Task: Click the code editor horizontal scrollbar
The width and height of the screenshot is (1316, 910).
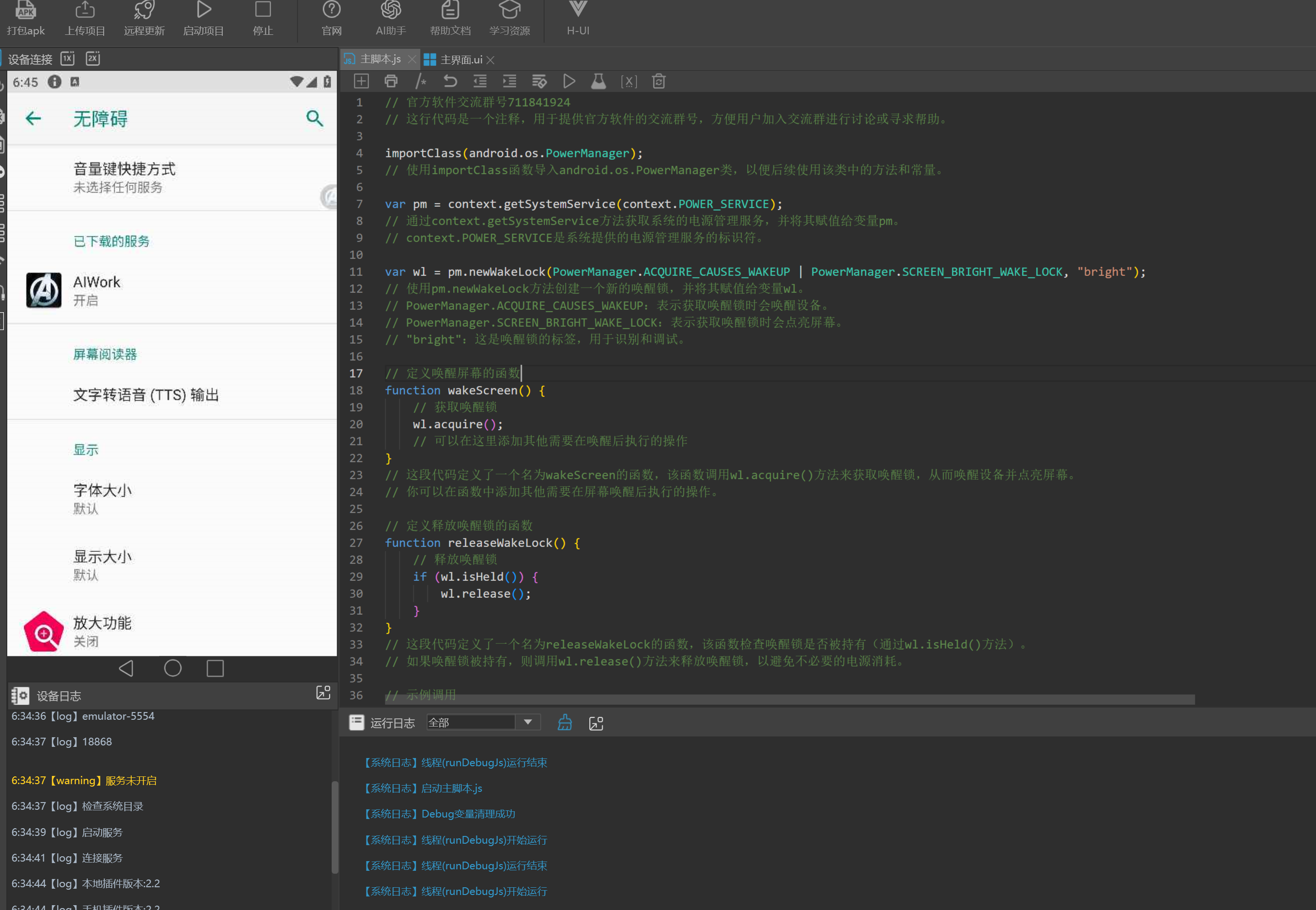Action: pyautogui.click(x=790, y=699)
